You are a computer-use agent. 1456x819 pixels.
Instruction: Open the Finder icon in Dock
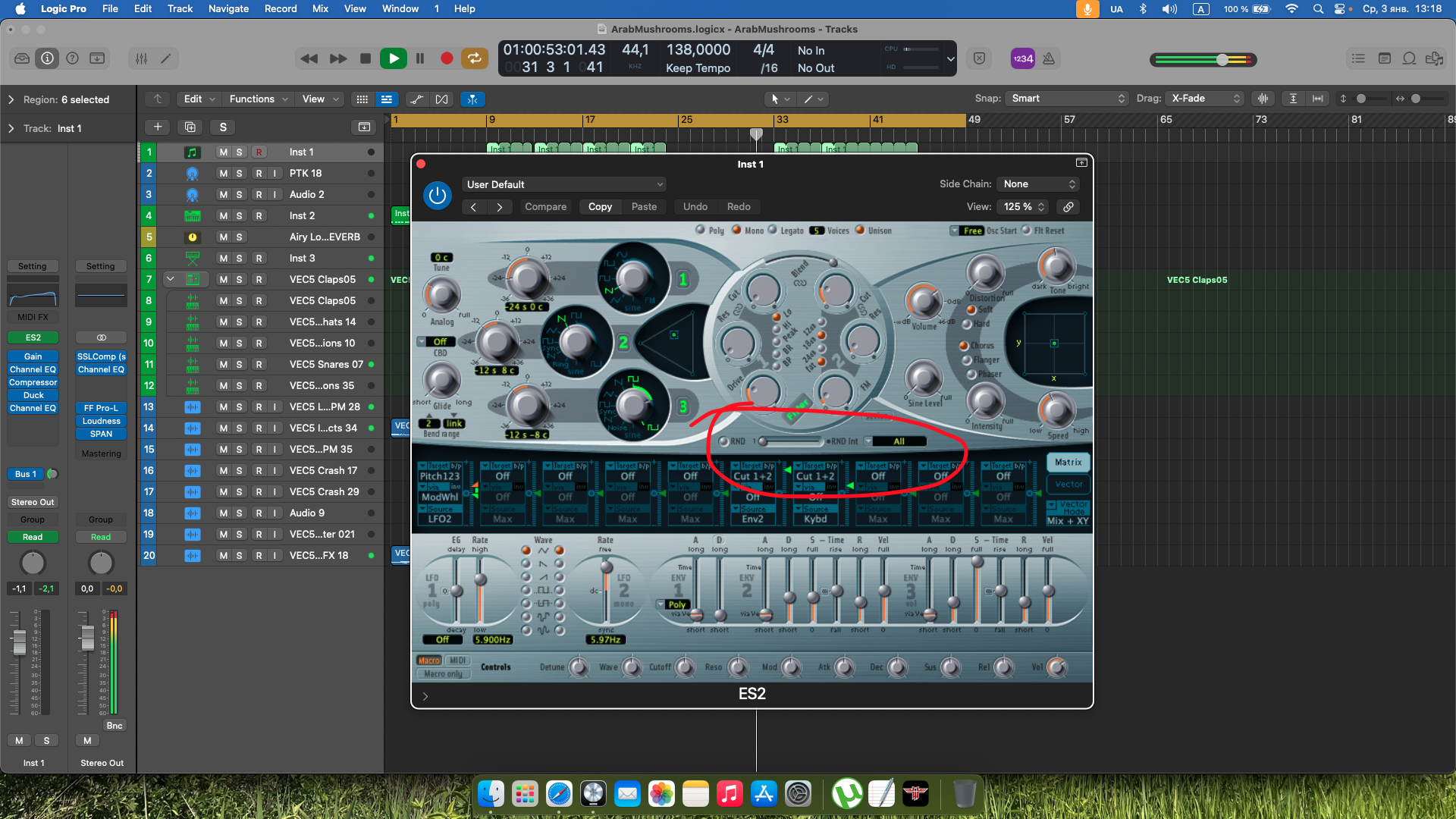pos(491,794)
